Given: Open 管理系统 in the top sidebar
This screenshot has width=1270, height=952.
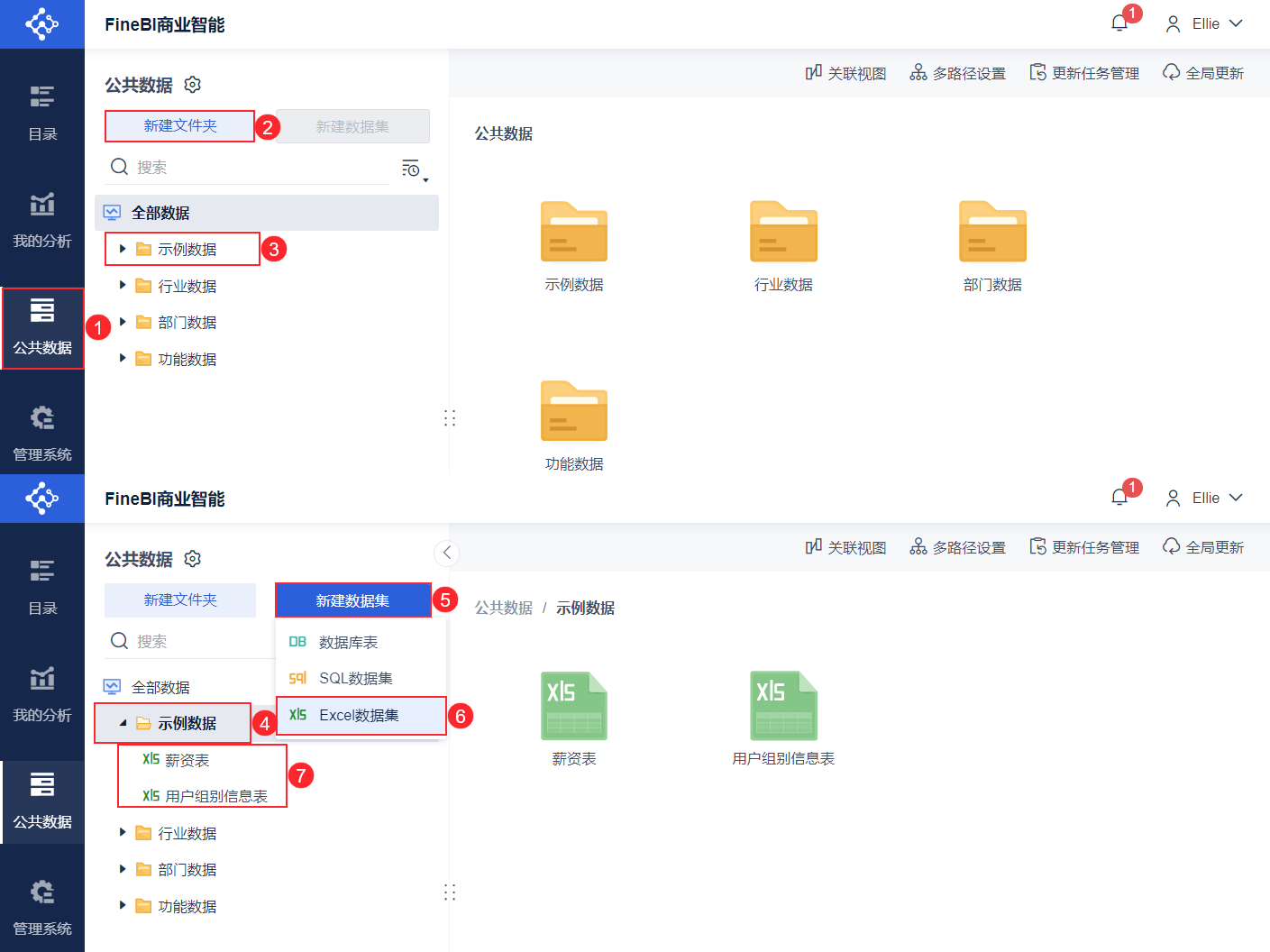Looking at the screenshot, I should 42,435.
